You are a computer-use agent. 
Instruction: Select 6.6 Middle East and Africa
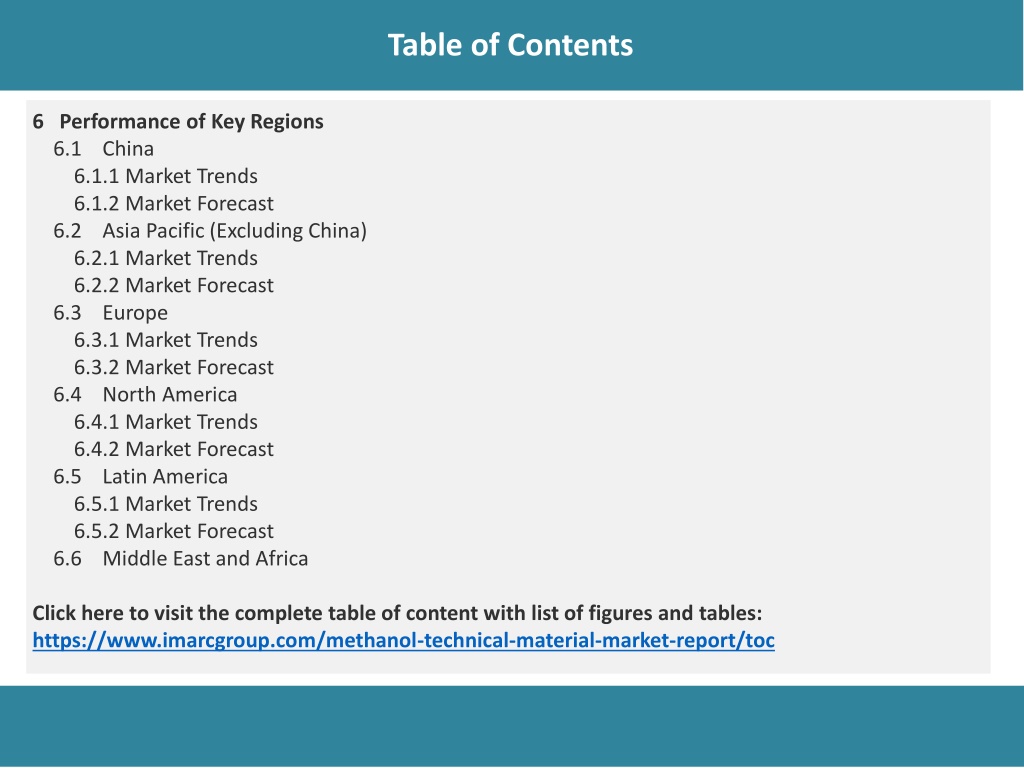point(181,558)
